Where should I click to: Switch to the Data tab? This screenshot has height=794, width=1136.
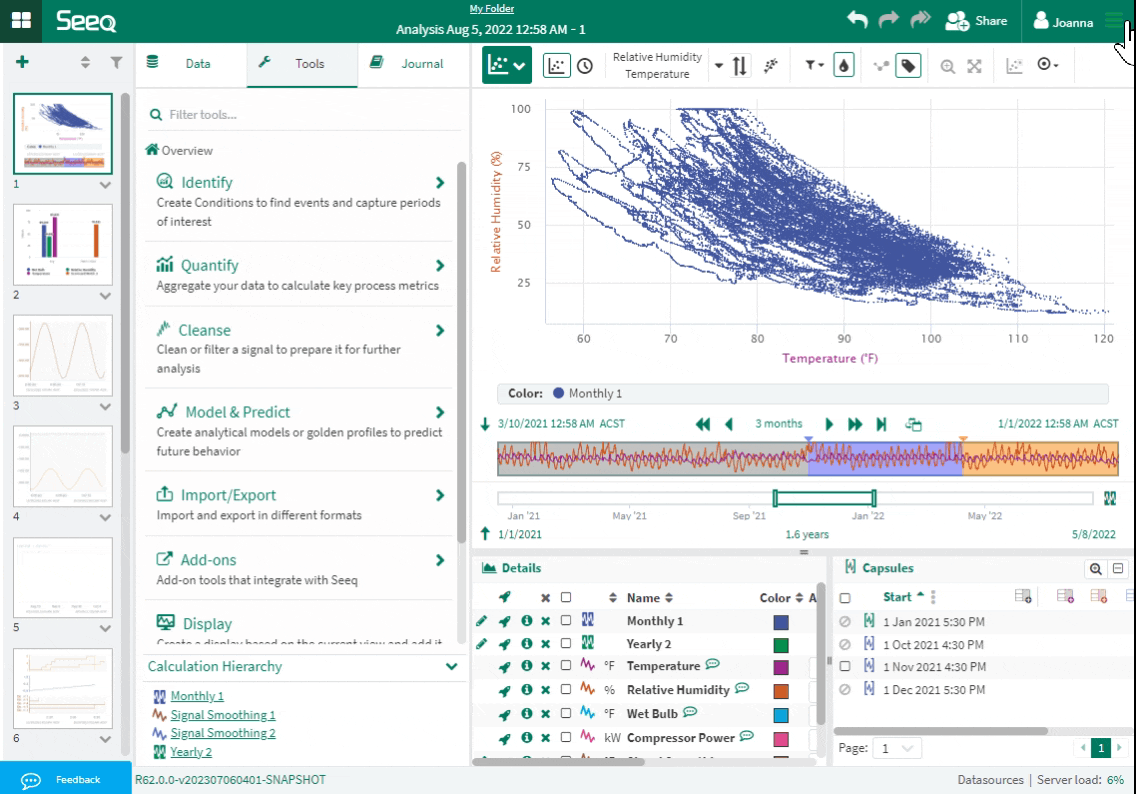191,64
